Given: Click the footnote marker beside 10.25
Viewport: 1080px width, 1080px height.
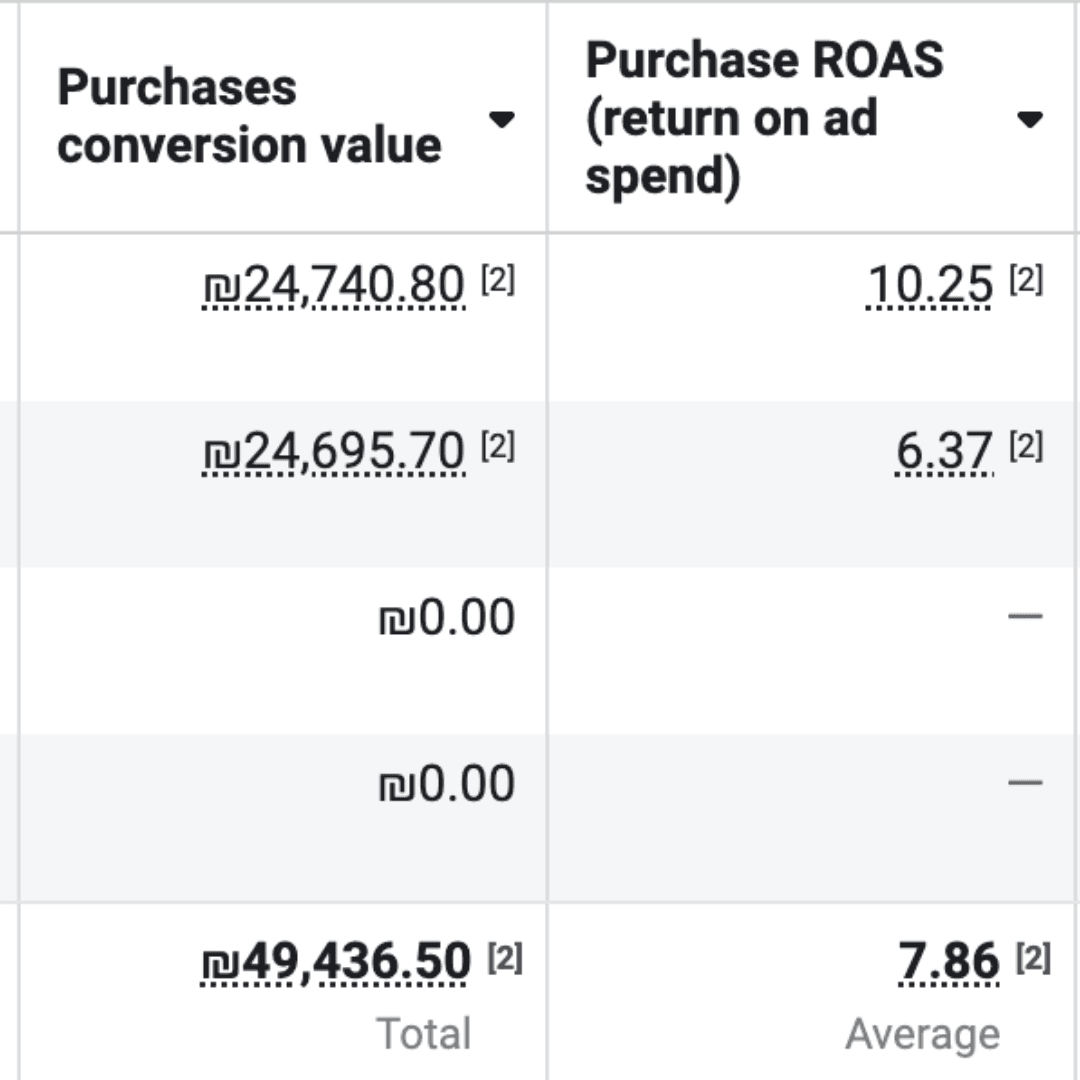Looking at the screenshot, I should point(1026,282).
